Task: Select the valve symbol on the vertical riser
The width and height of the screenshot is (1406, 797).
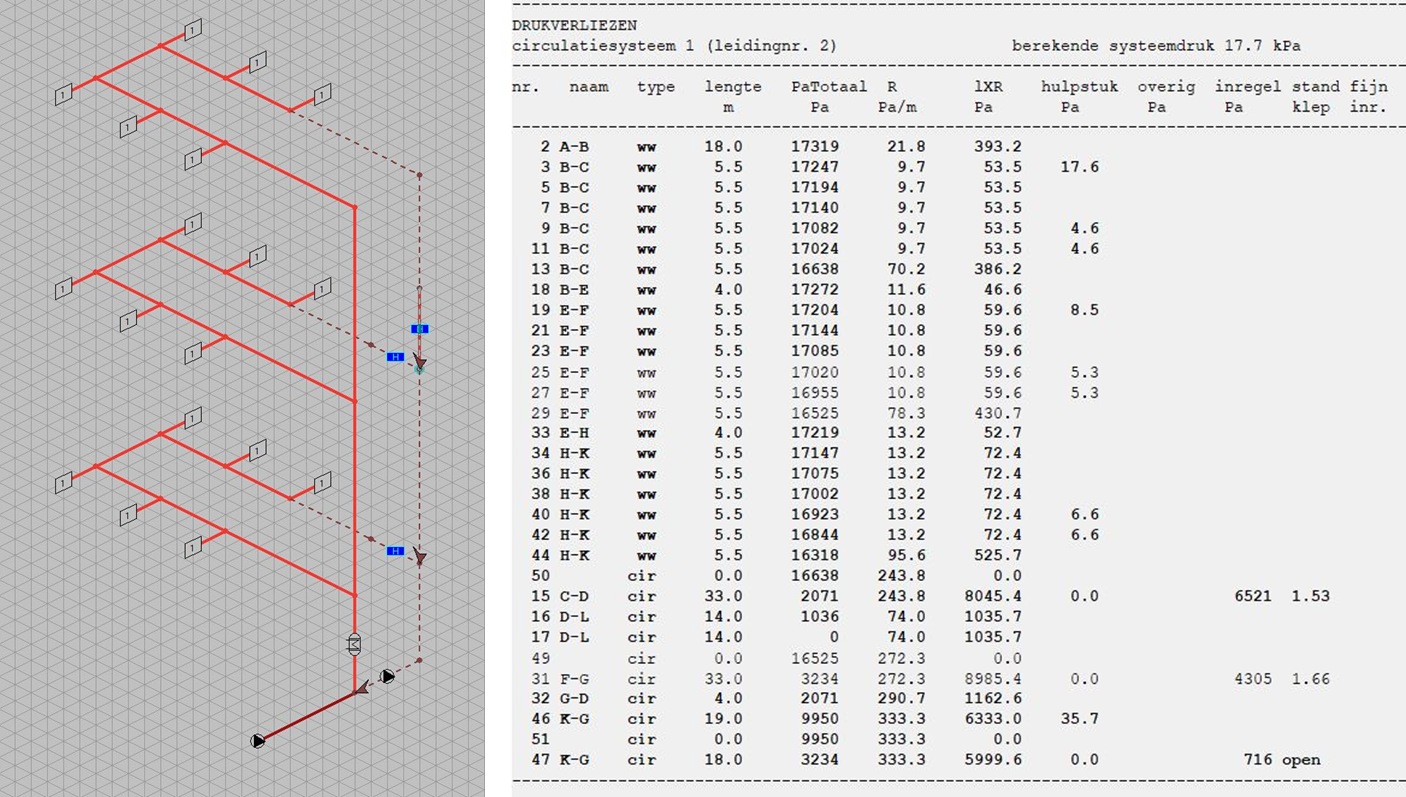Action: [353, 644]
